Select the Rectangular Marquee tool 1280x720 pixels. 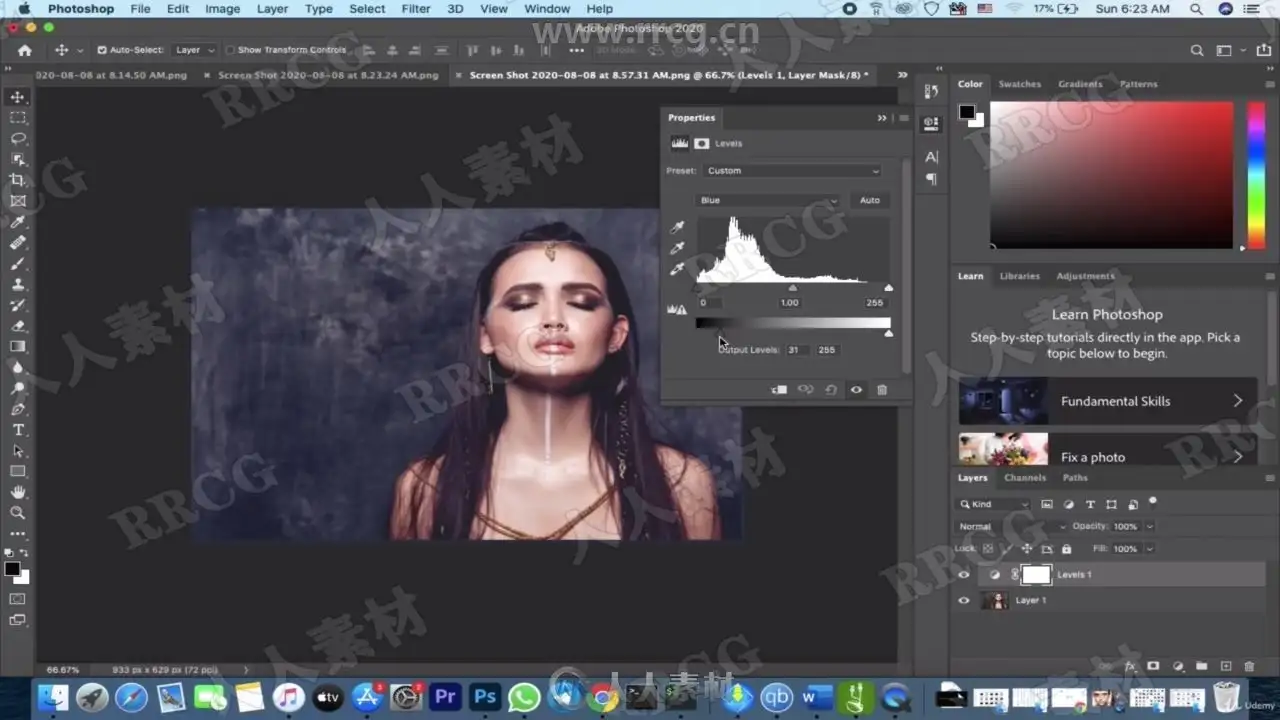click(18, 118)
